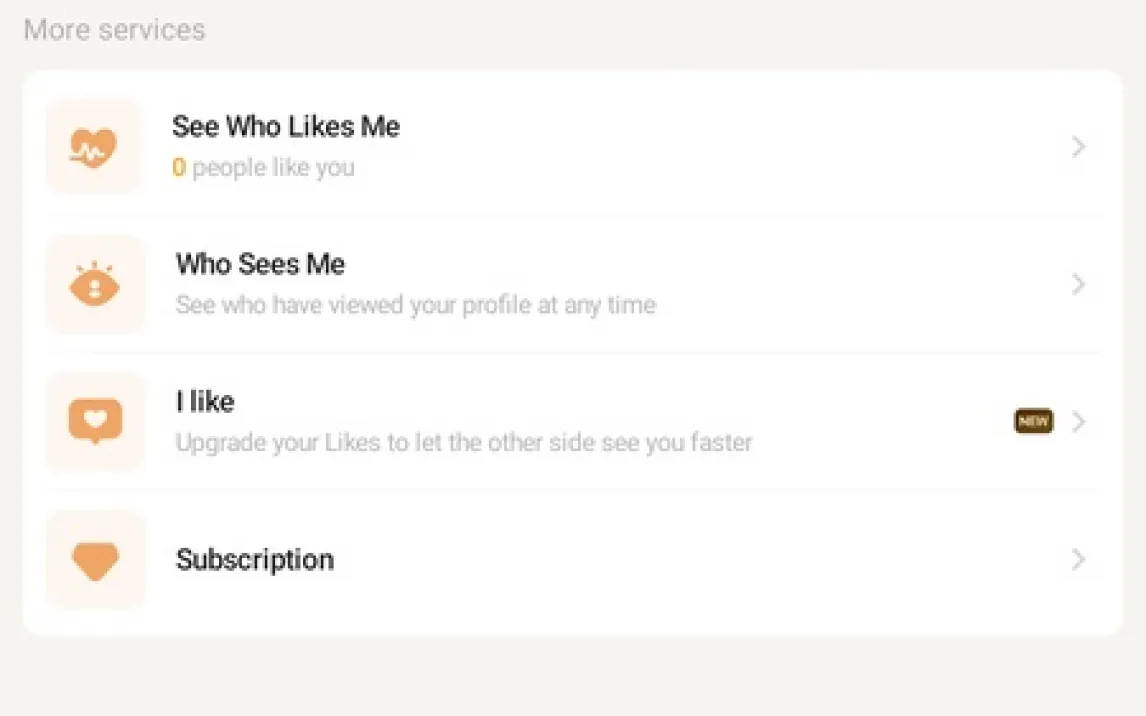
Task: Click the orange 0 likes count
Action: coord(179,168)
